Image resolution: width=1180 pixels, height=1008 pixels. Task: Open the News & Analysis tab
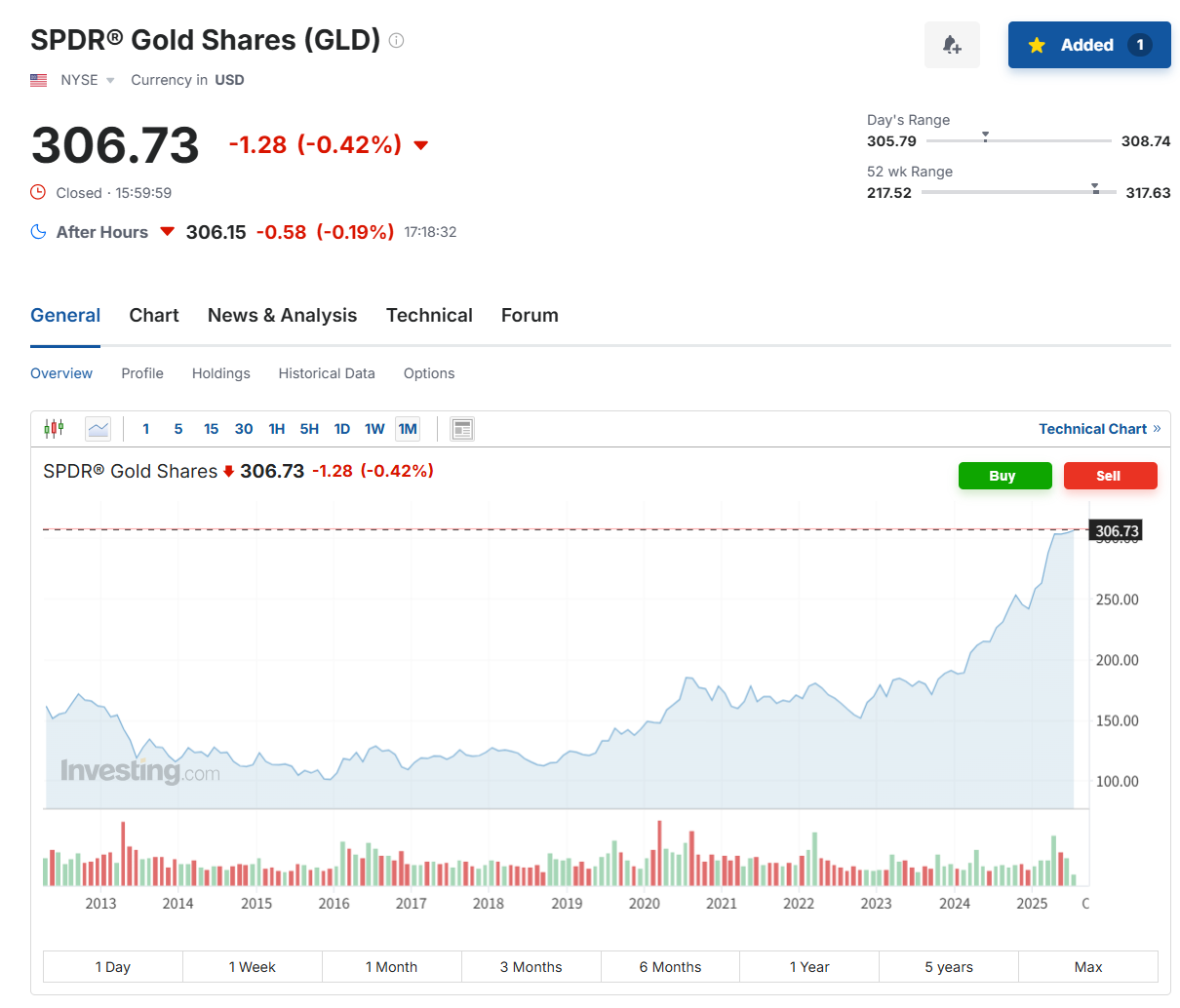click(282, 315)
